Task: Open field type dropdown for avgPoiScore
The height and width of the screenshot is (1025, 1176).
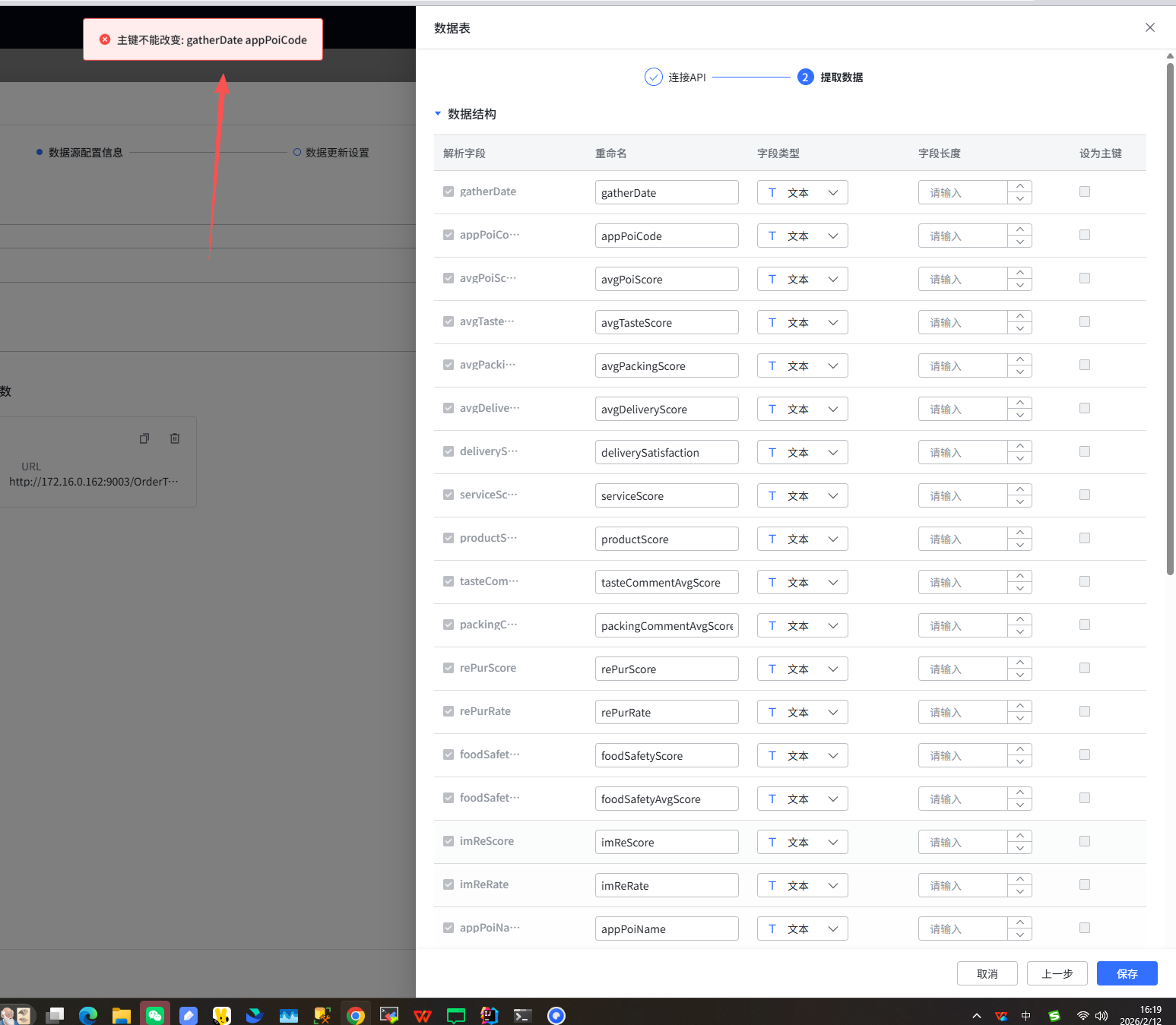Action: click(x=802, y=280)
